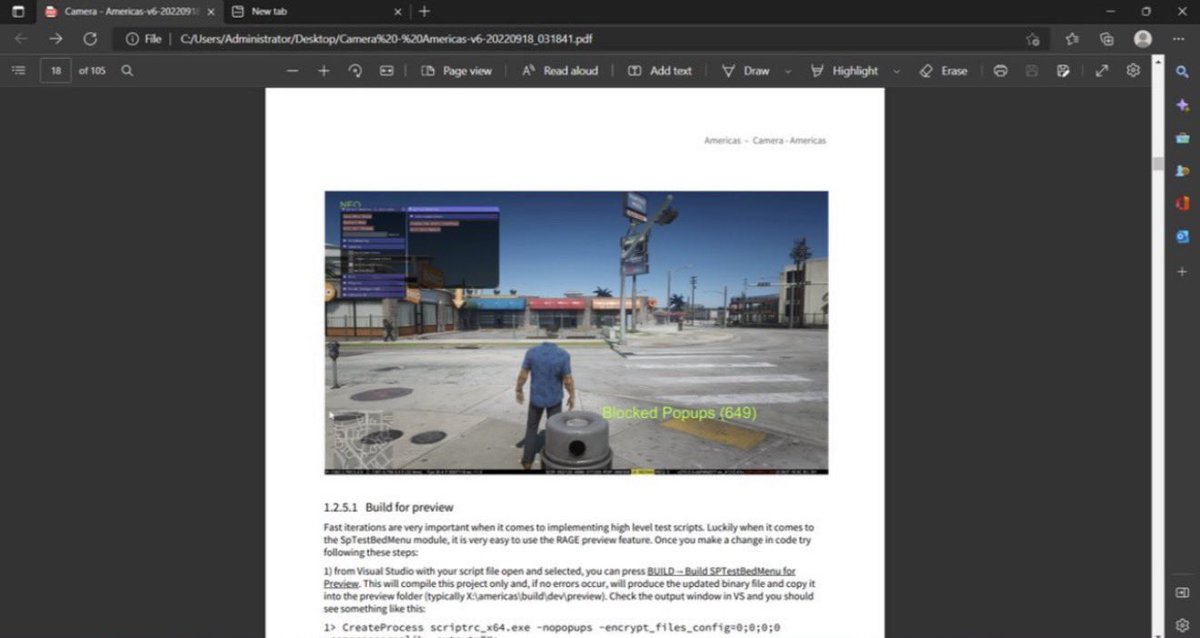Expand the Draw options dropdown arrow
Image resolution: width=1200 pixels, height=638 pixels.
(x=788, y=71)
